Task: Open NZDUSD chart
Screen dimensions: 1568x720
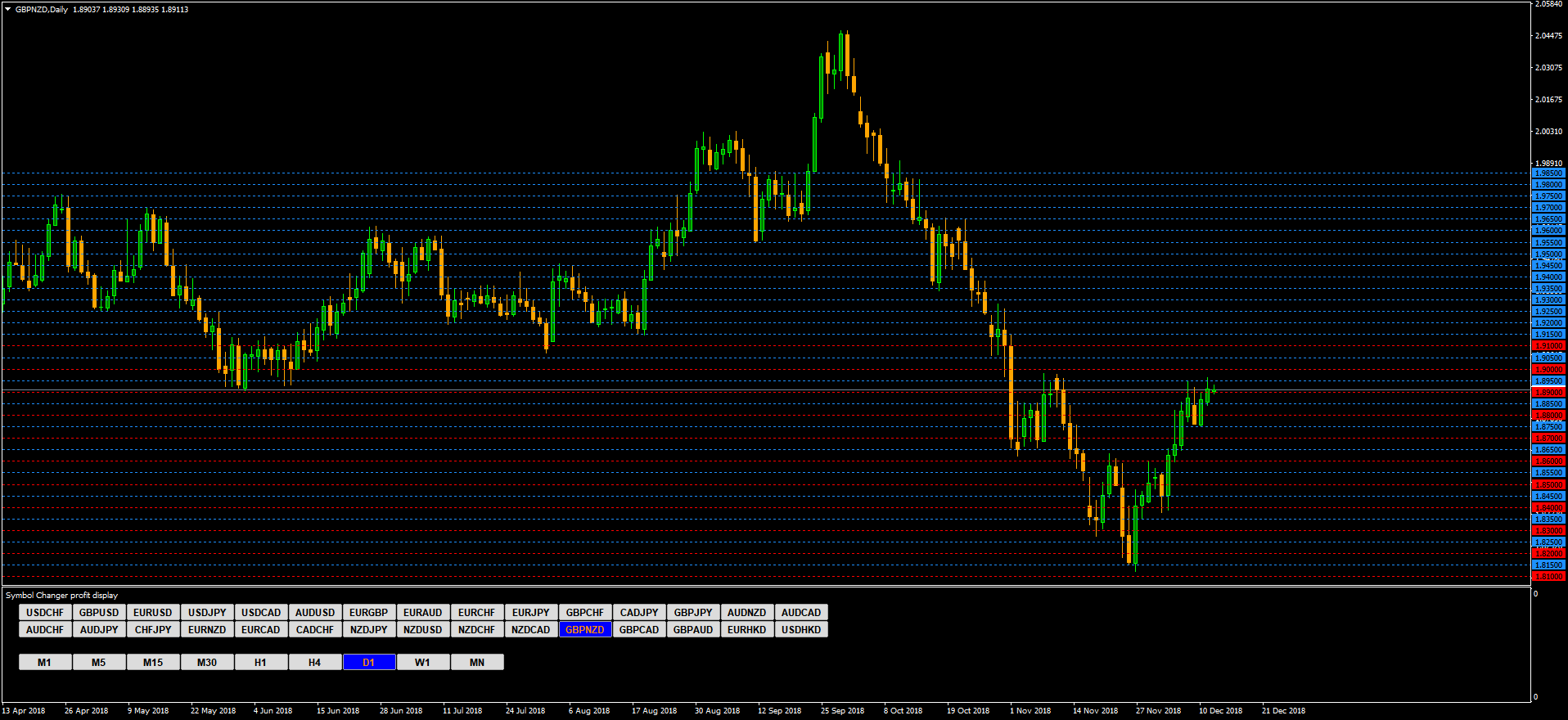Action: 423,630
